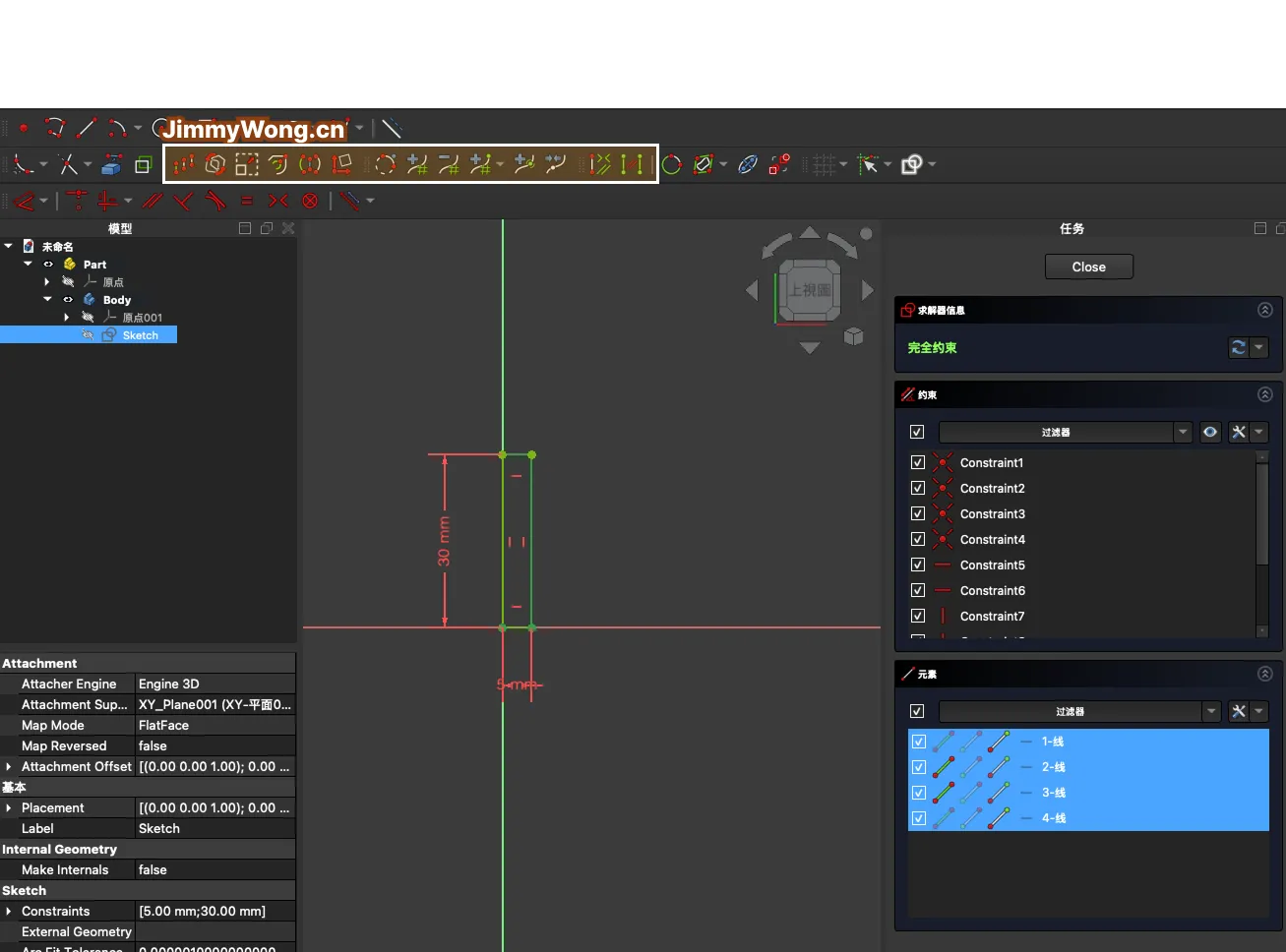1286x952 pixels.
Task: Select the polyline drawing tool
Action: (x=55, y=128)
